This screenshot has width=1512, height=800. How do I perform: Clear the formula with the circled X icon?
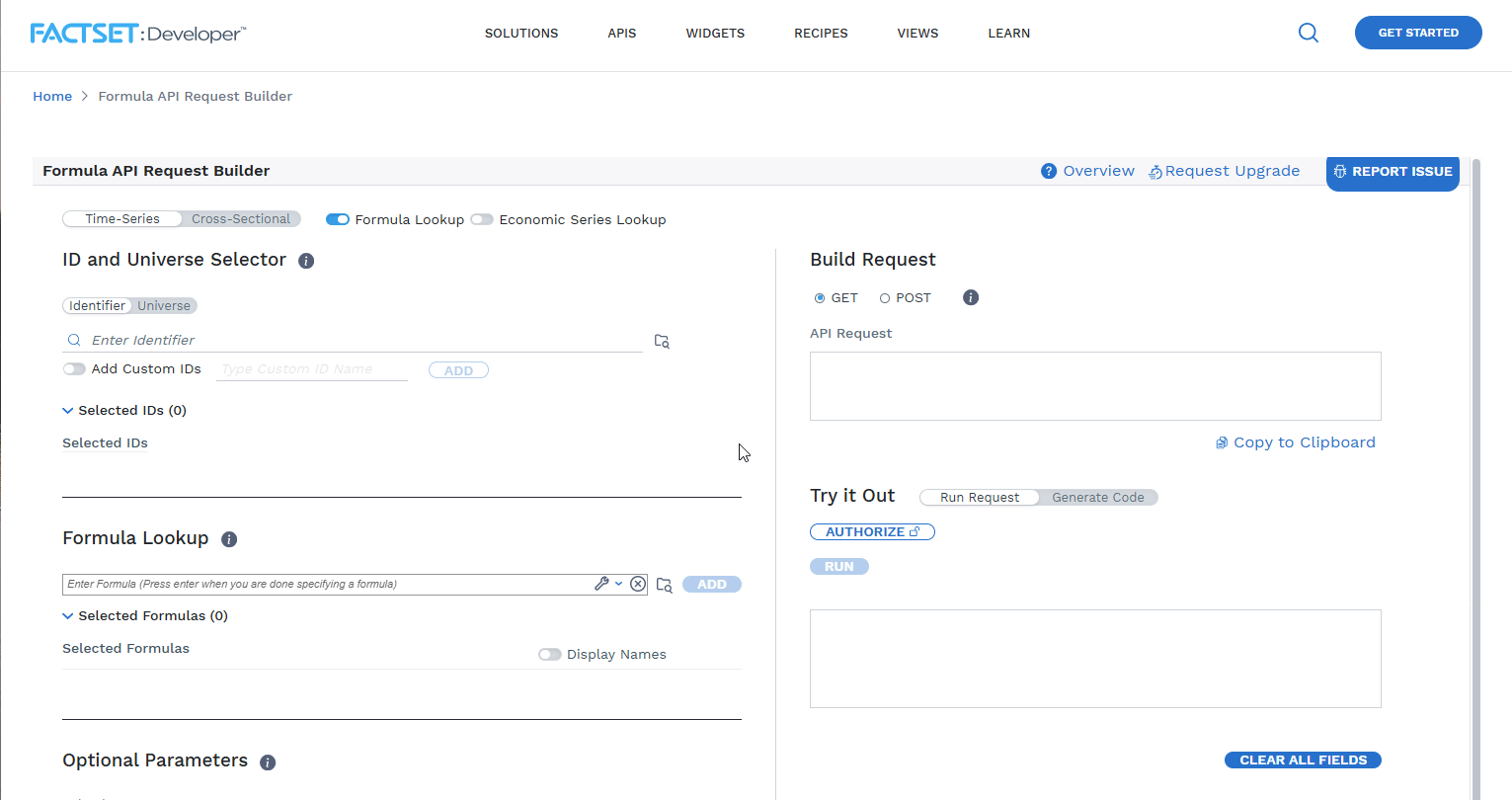638,584
